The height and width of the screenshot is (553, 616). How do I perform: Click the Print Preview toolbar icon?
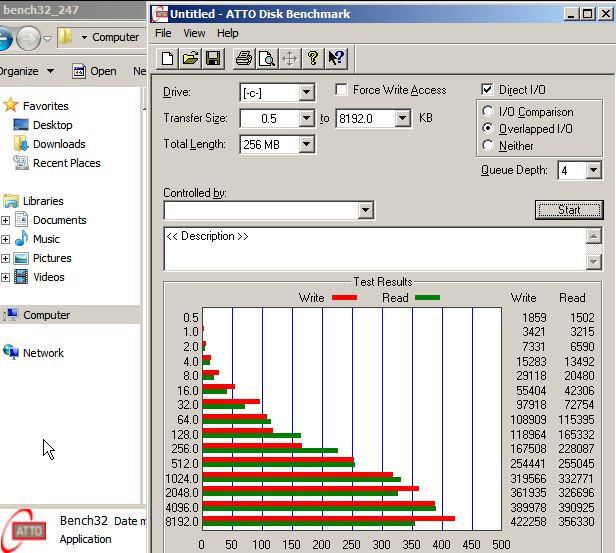coord(266,59)
